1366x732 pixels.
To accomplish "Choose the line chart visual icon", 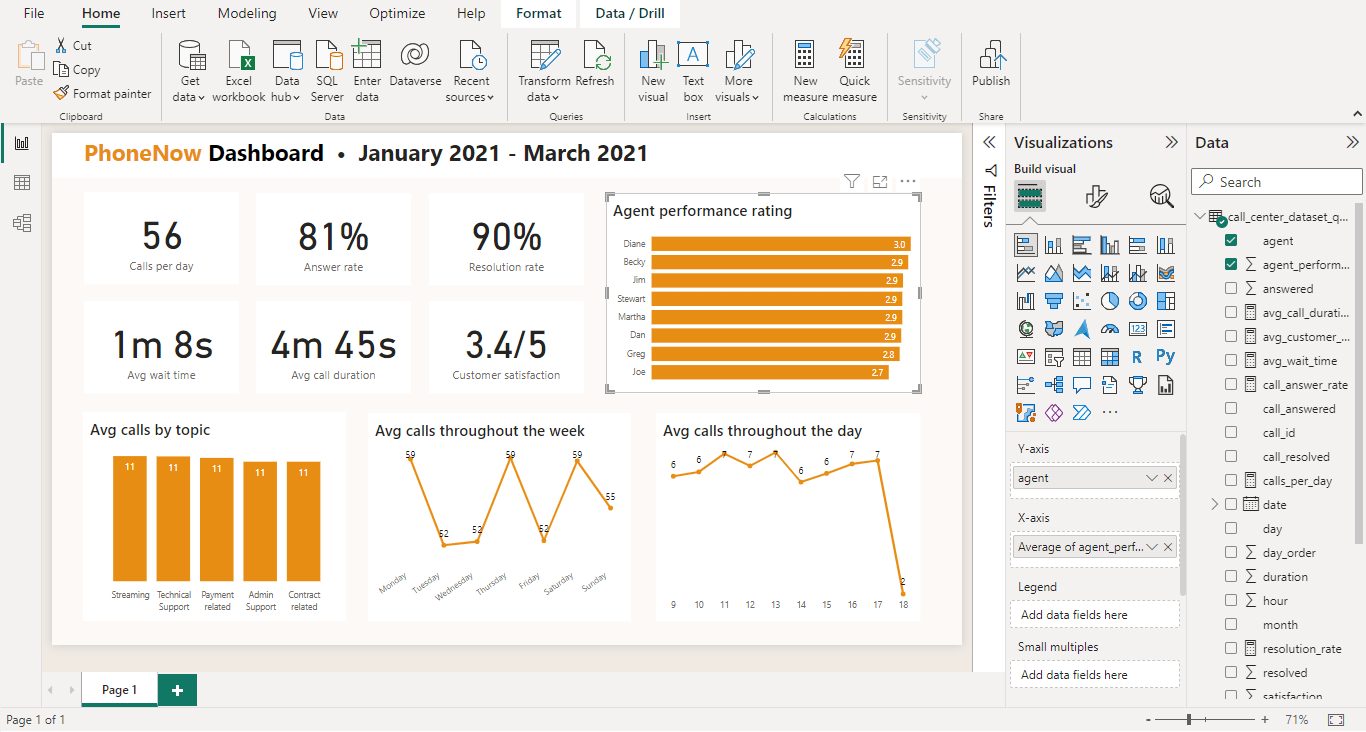I will (1026, 273).
